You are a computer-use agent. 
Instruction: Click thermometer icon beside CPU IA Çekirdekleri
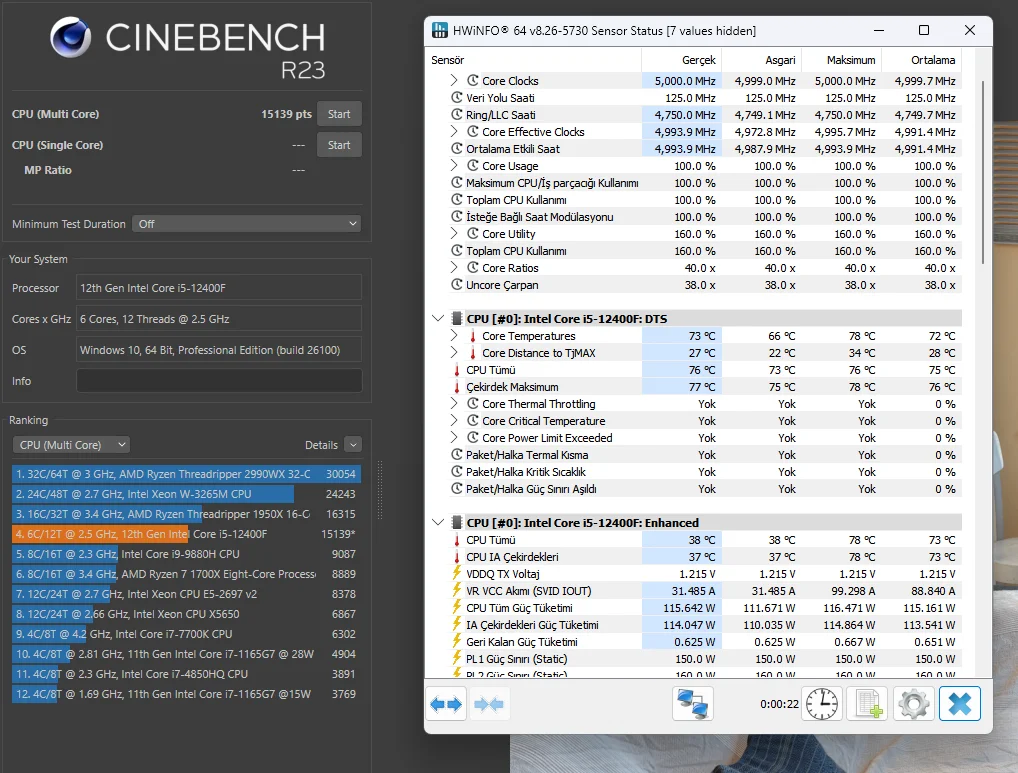tap(457, 557)
